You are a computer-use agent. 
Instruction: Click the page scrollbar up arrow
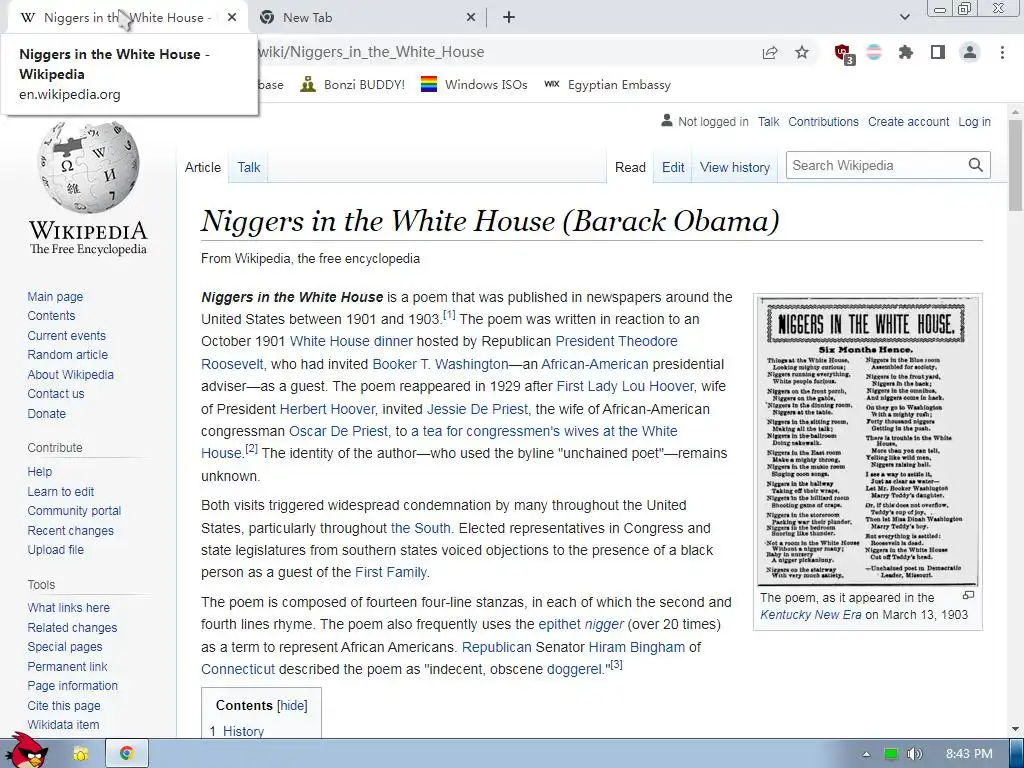pos(1015,112)
